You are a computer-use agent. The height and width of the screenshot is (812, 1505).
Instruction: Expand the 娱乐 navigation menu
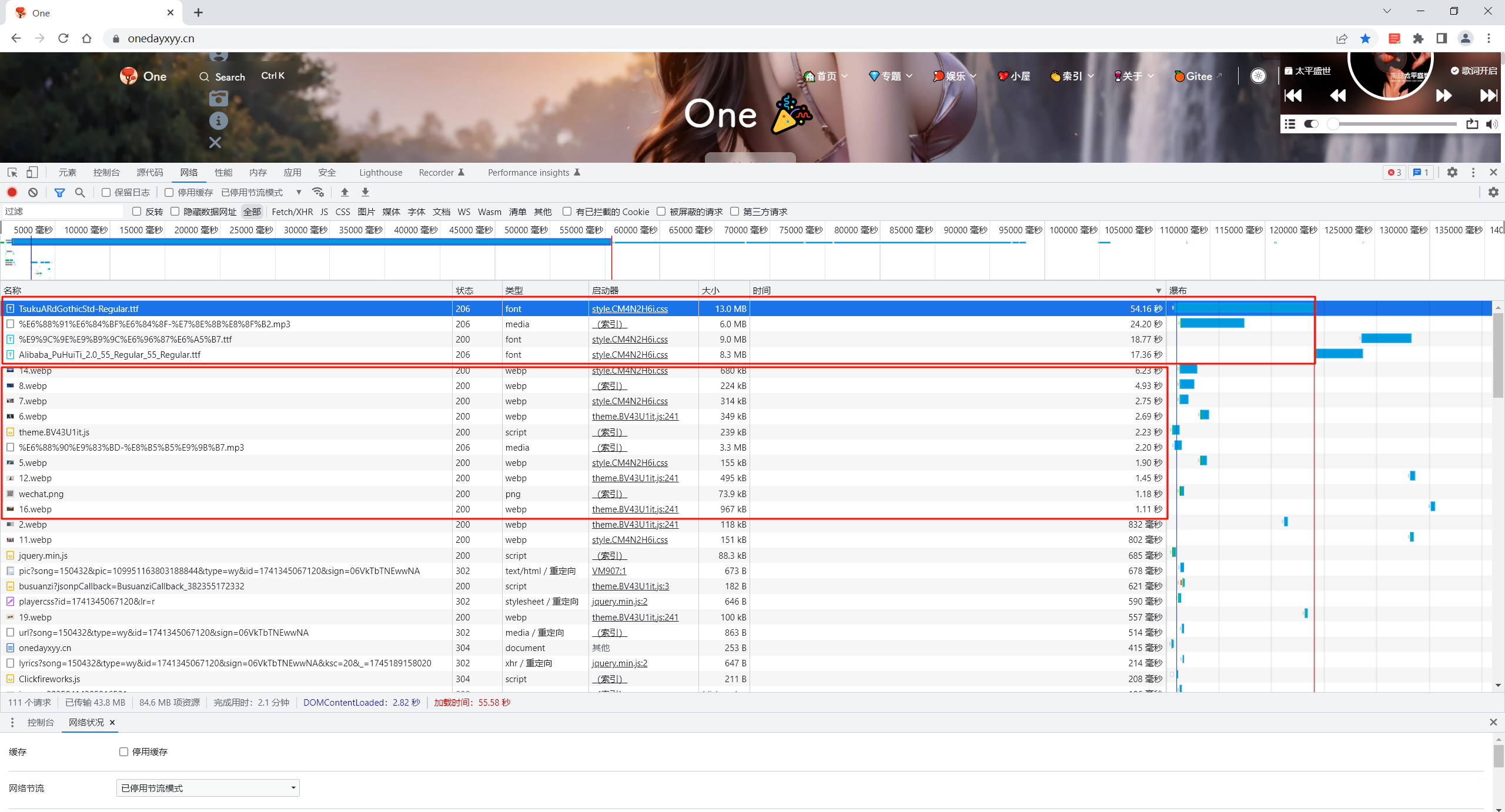(955, 76)
